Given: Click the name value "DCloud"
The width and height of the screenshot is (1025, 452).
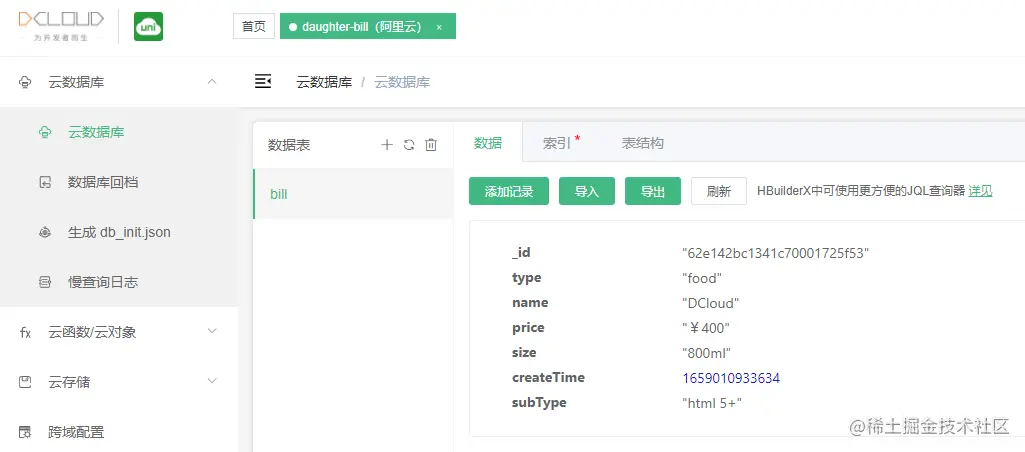Looking at the screenshot, I should pos(710,303).
